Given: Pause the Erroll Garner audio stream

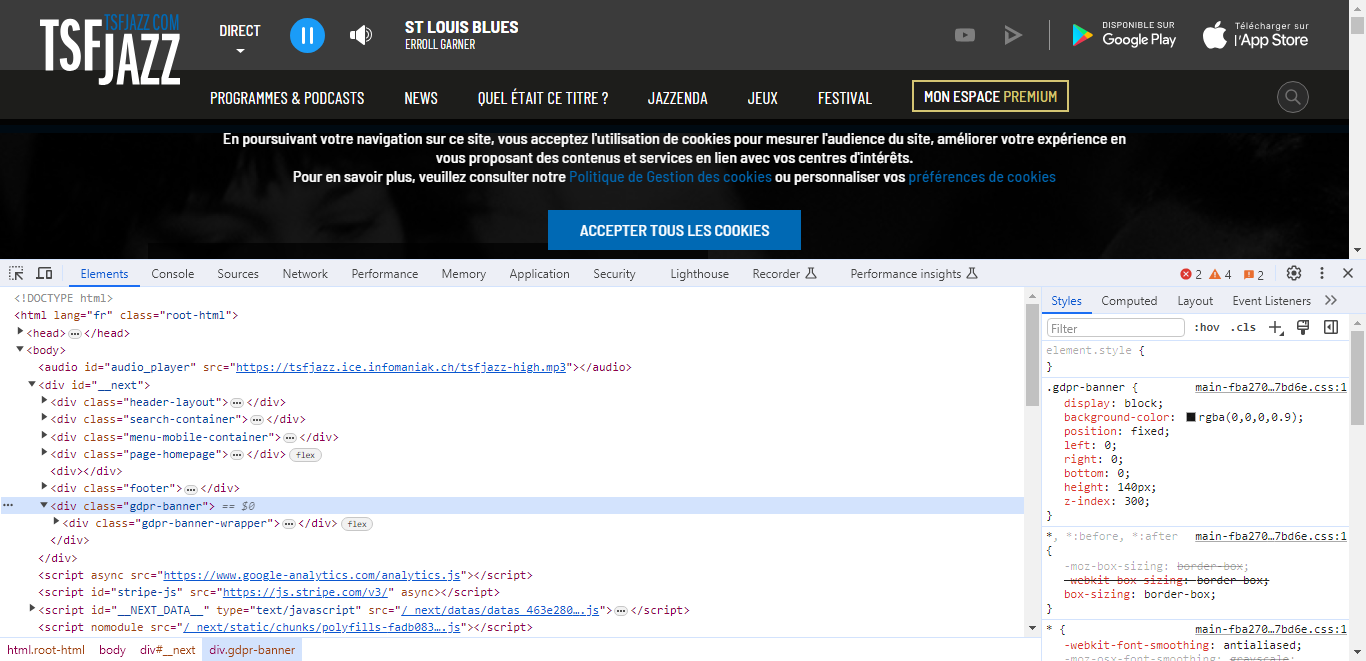Looking at the screenshot, I should coord(307,34).
